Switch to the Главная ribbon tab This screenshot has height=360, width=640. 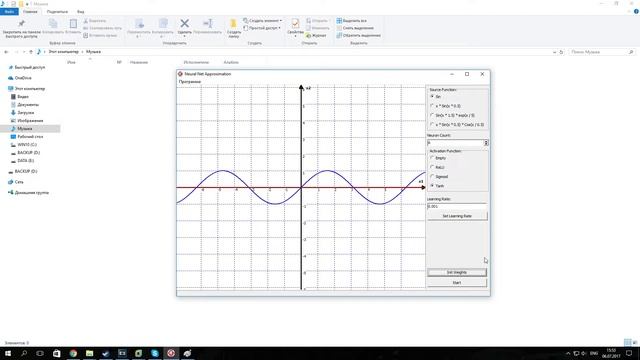pyautogui.click(x=30, y=11)
